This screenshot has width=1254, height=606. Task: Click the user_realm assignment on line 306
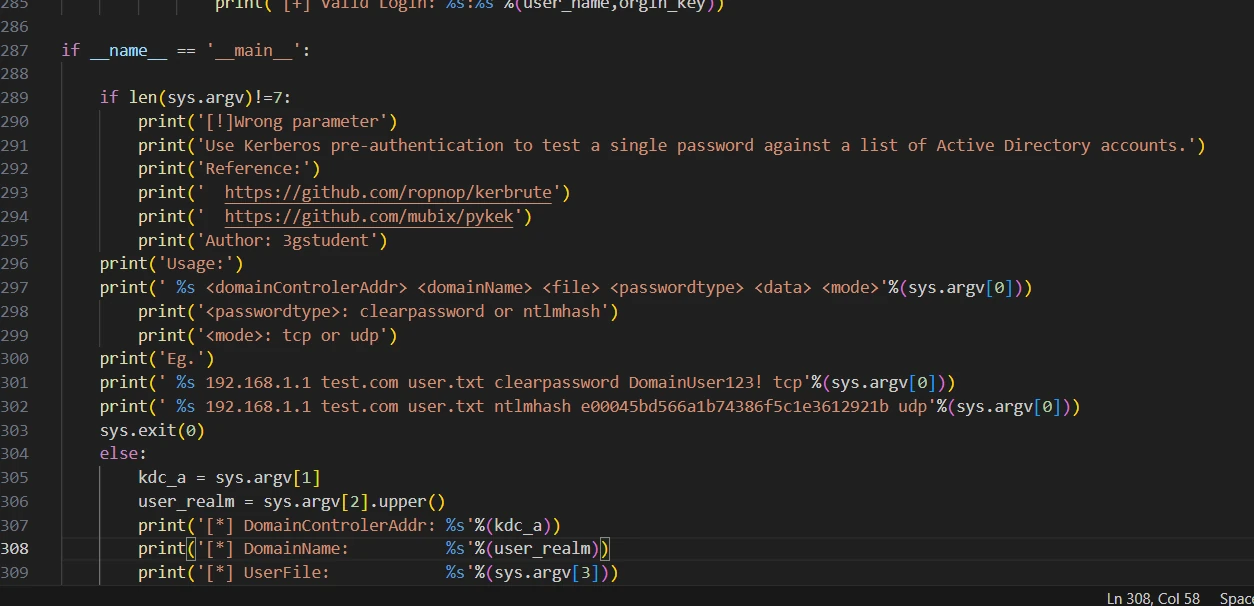(x=291, y=502)
